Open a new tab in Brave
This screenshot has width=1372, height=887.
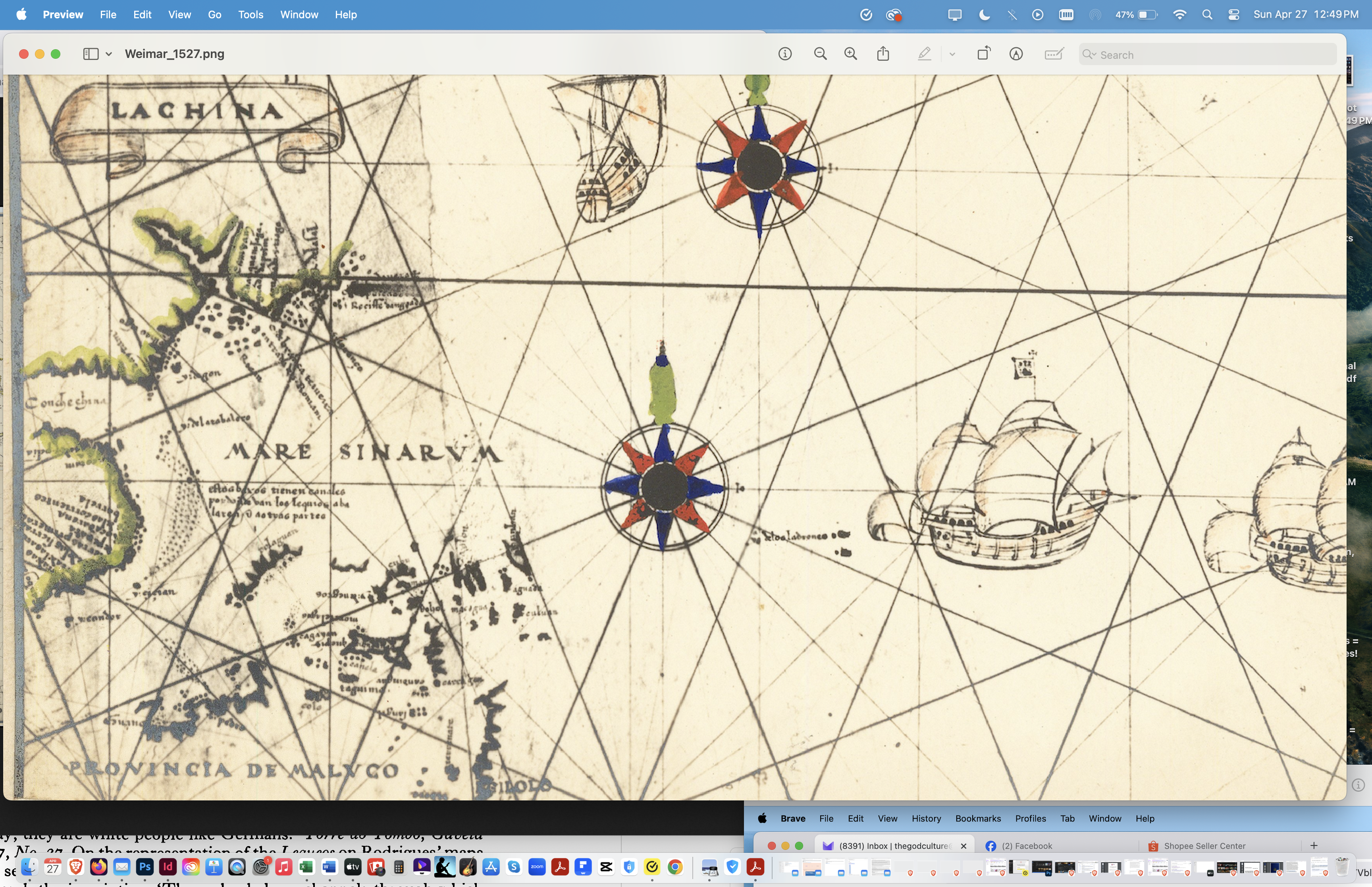[1313, 845]
